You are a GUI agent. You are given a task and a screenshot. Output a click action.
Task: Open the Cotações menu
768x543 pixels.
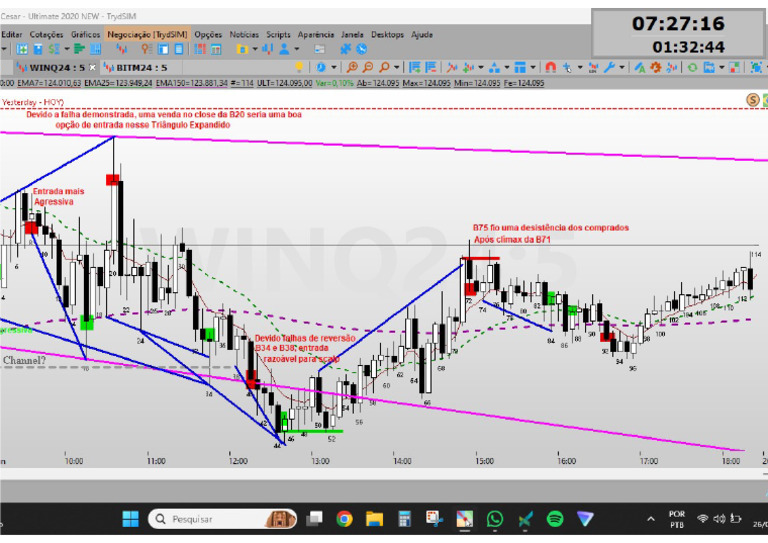[47, 34]
